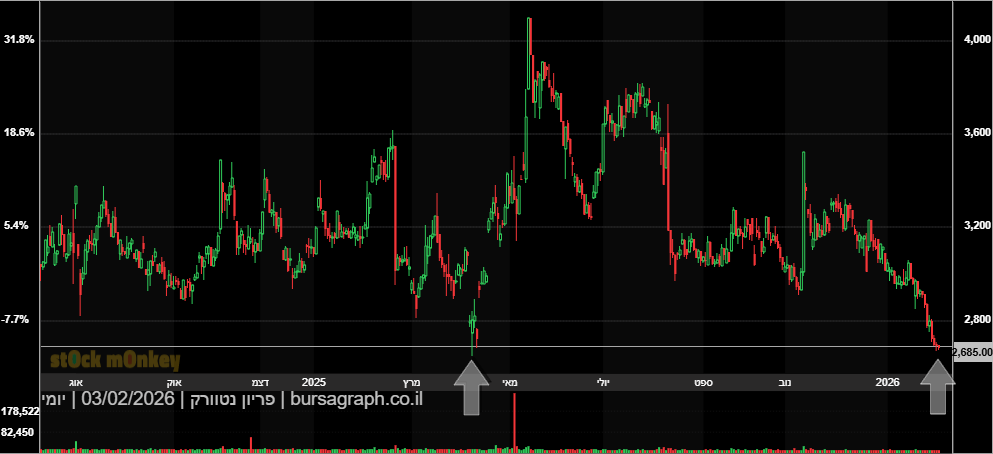Click the 178,522 volume axis label

pyautogui.click(x=20, y=411)
